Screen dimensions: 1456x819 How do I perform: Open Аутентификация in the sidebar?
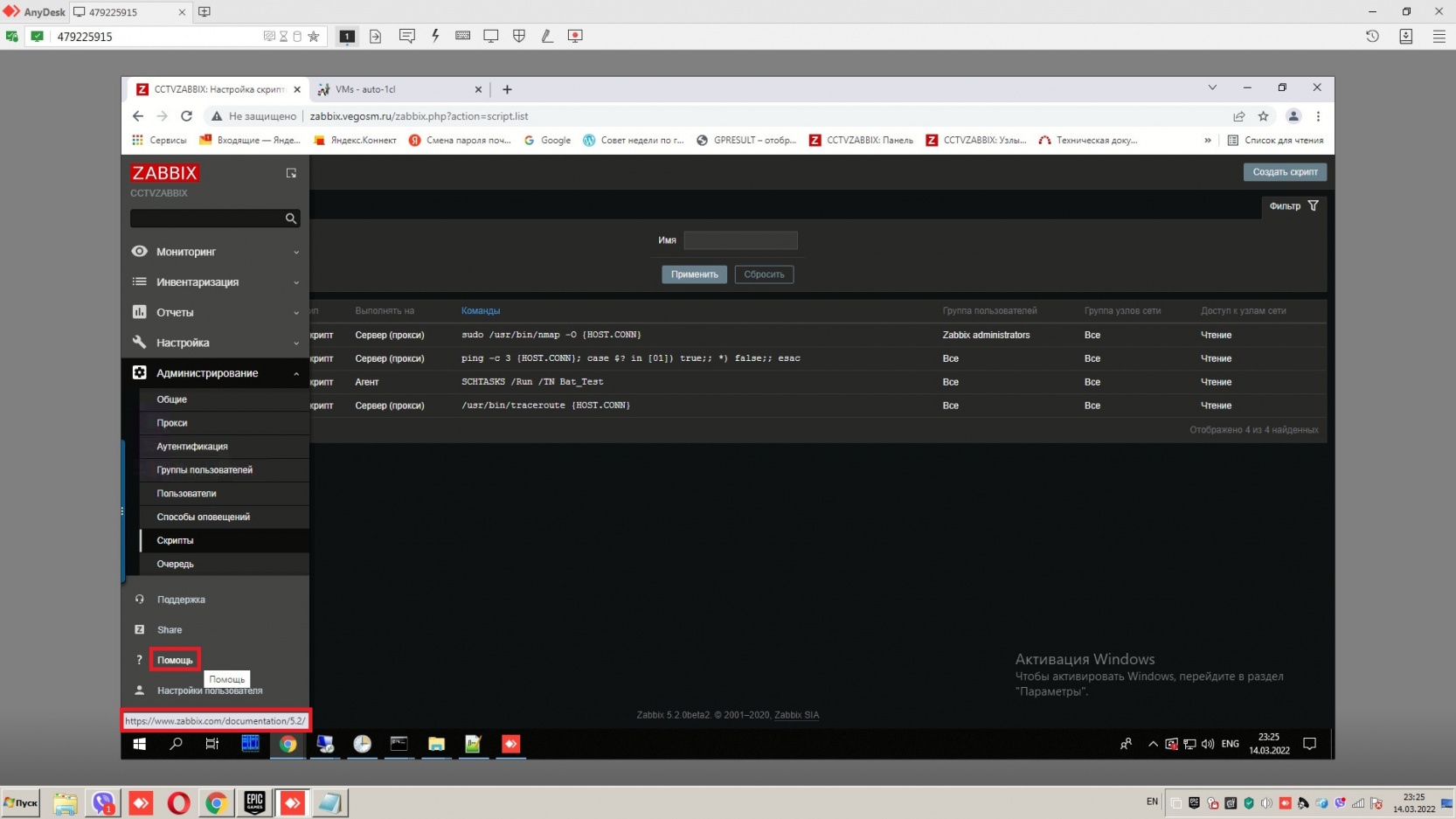pyautogui.click(x=225, y=447)
